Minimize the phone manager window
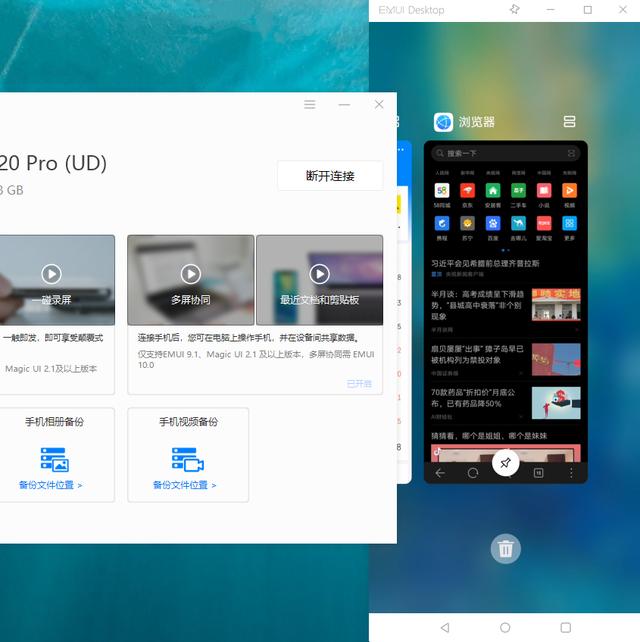Image resolution: width=640 pixels, height=642 pixels. point(344,104)
